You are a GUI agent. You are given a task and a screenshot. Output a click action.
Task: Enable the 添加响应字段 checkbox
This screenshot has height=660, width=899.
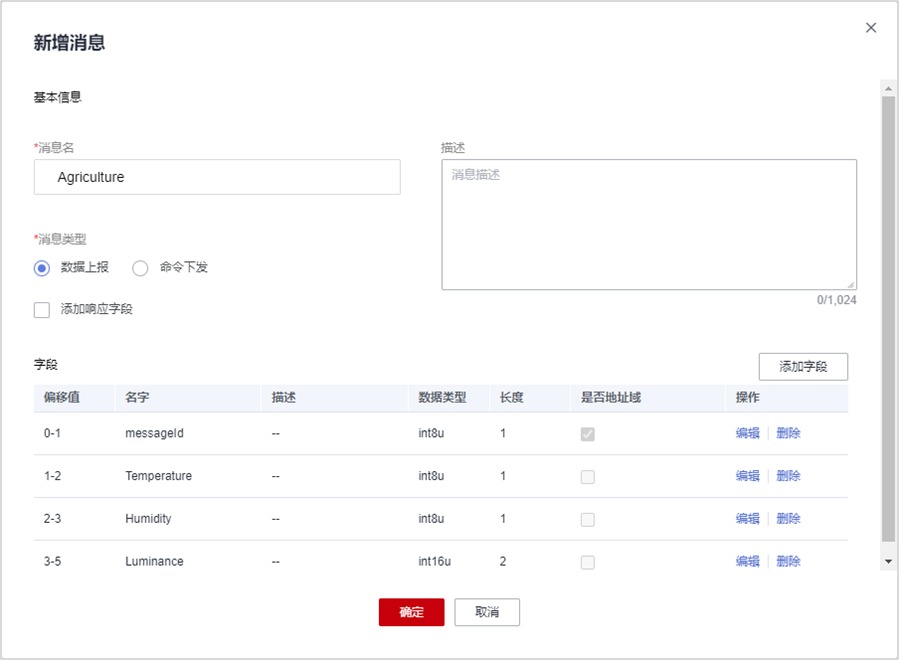tap(42, 310)
